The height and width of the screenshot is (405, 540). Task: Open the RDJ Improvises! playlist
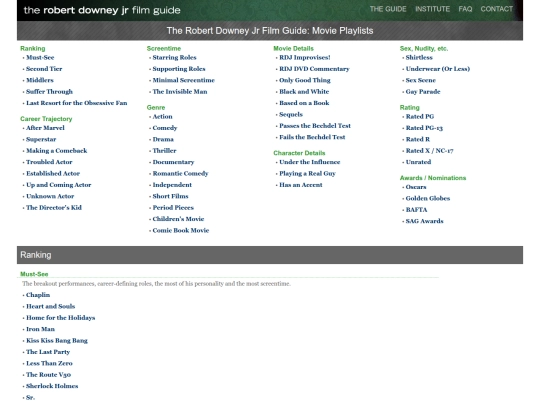pyautogui.click(x=305, y=58)
